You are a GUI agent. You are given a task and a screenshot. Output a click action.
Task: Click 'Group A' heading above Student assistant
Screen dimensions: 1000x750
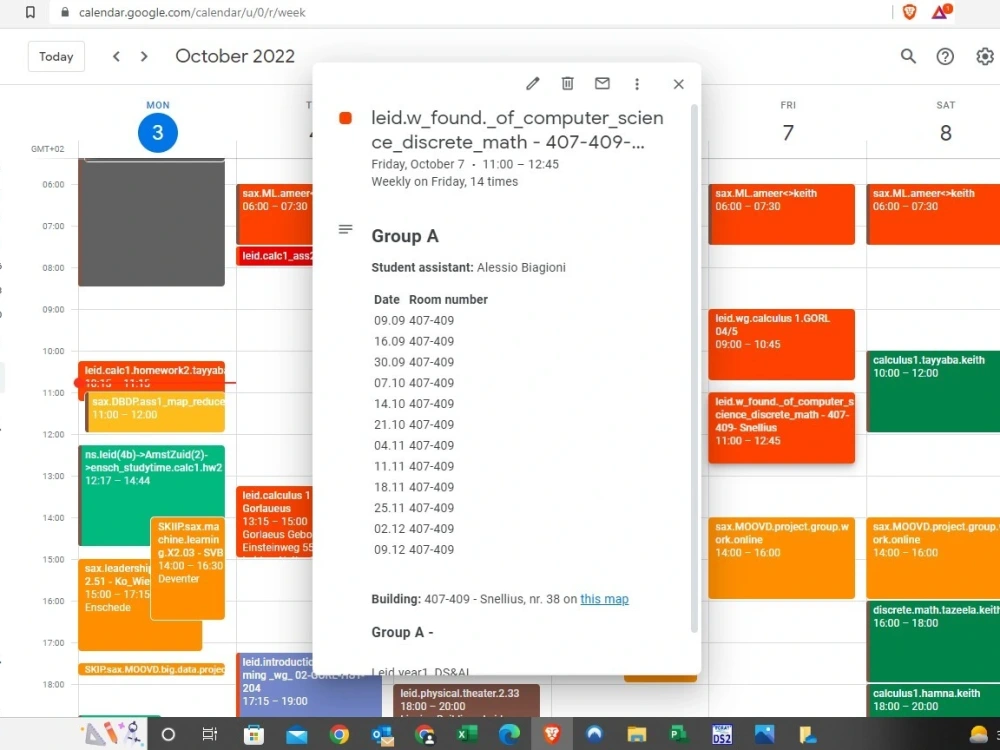405,236
